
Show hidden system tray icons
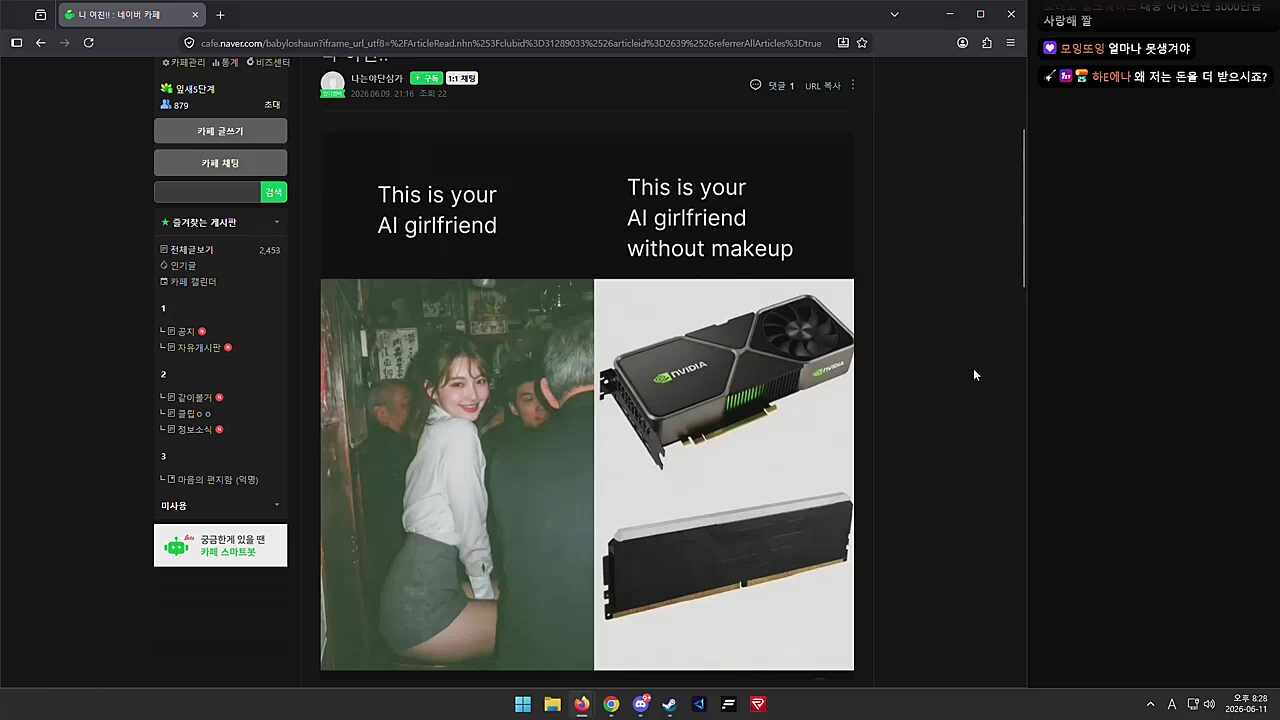(1150, 704)
